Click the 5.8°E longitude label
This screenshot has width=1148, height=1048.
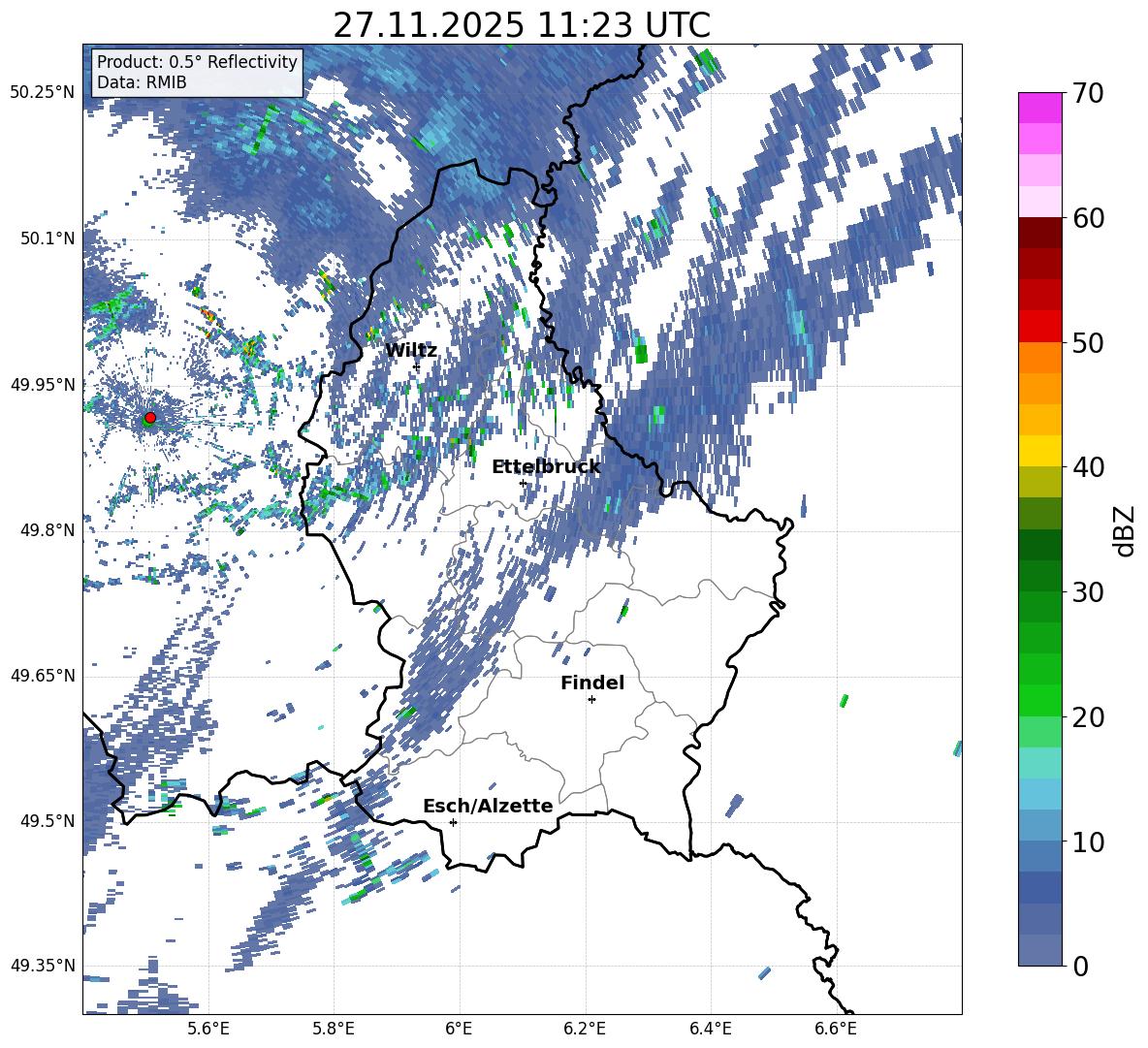(334, 1029)
